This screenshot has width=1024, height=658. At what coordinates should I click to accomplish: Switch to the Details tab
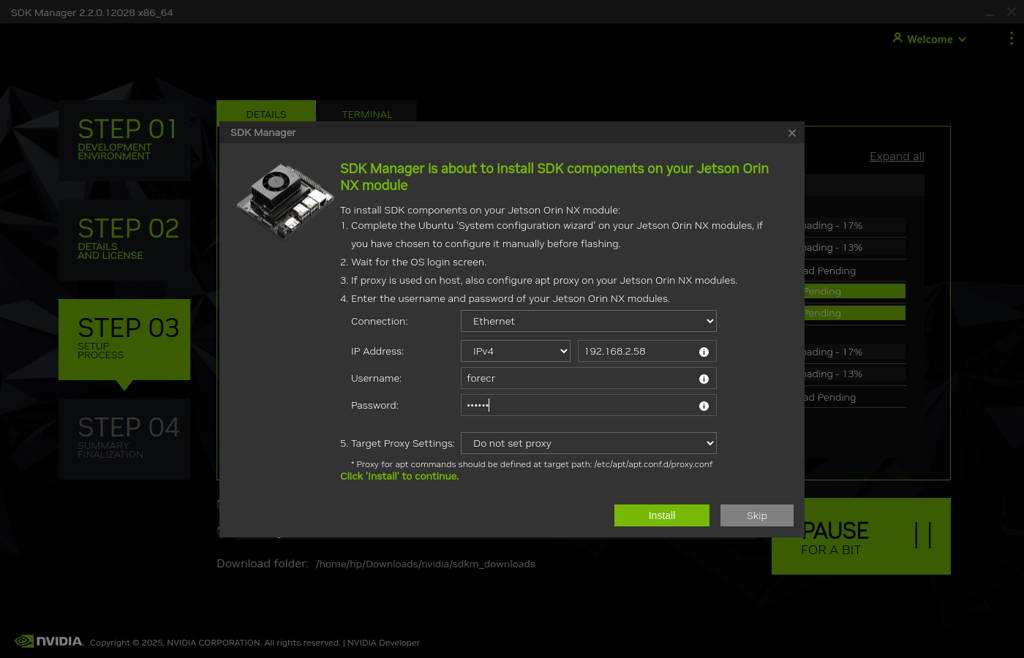(x=266, y=112)
